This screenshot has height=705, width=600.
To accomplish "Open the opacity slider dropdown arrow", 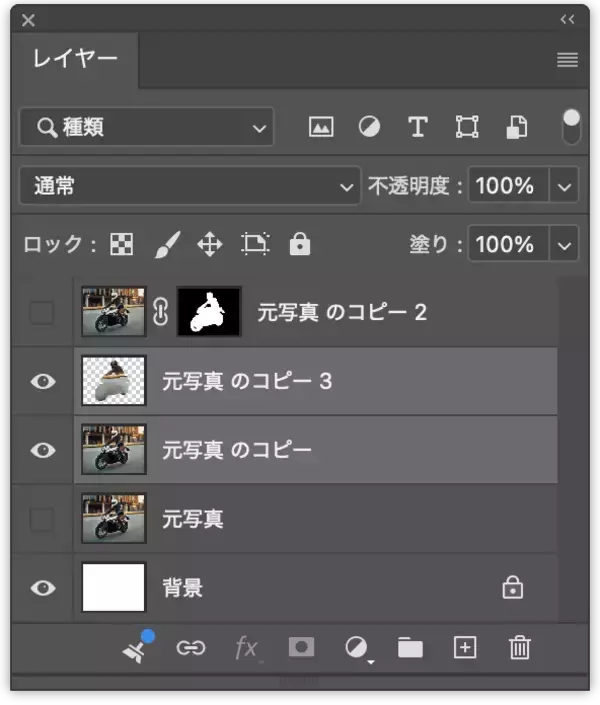I will pyautogui.click(x=564, y=186).
